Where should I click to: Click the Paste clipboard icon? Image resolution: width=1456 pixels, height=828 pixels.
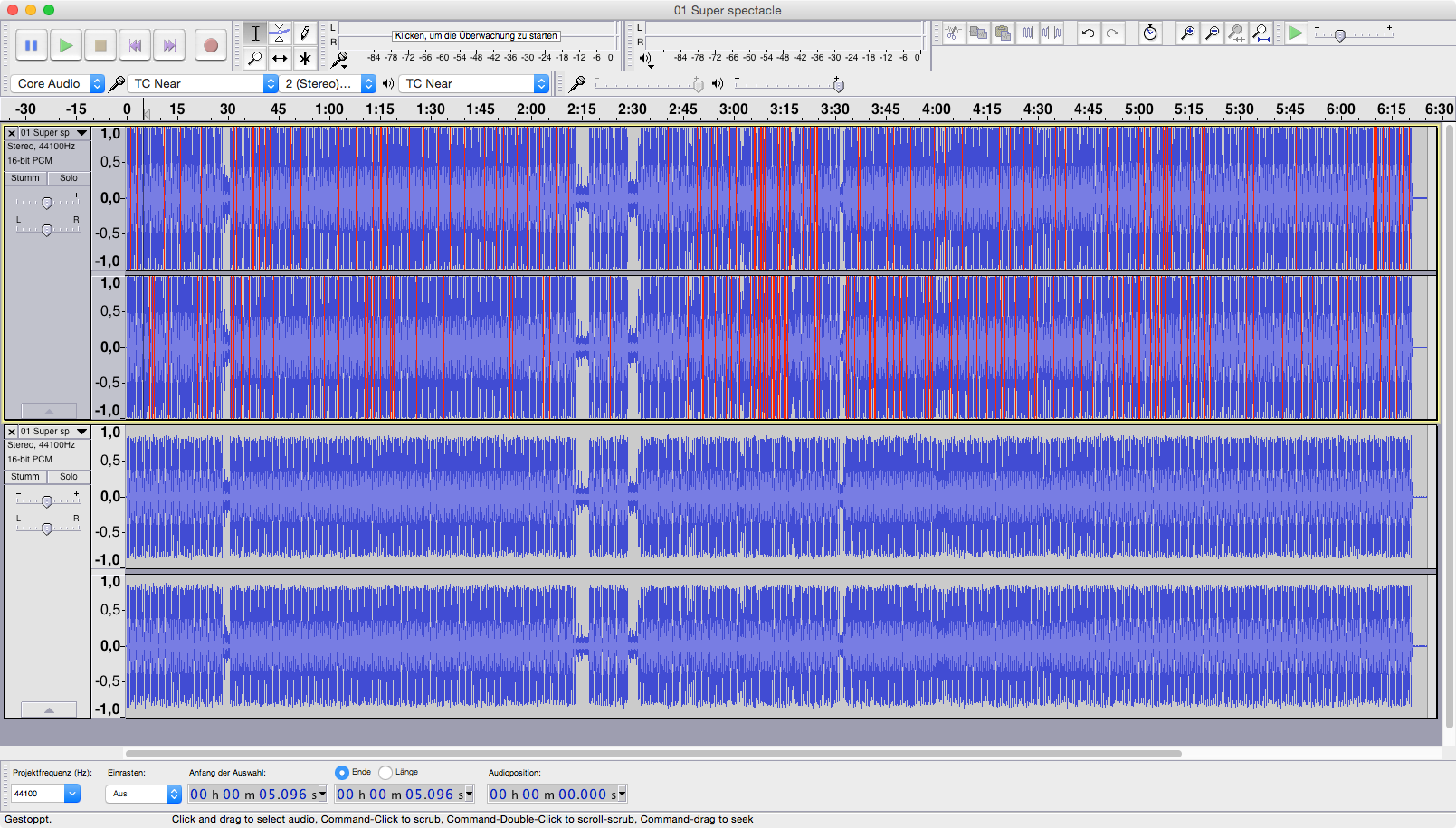(1003, 33)
